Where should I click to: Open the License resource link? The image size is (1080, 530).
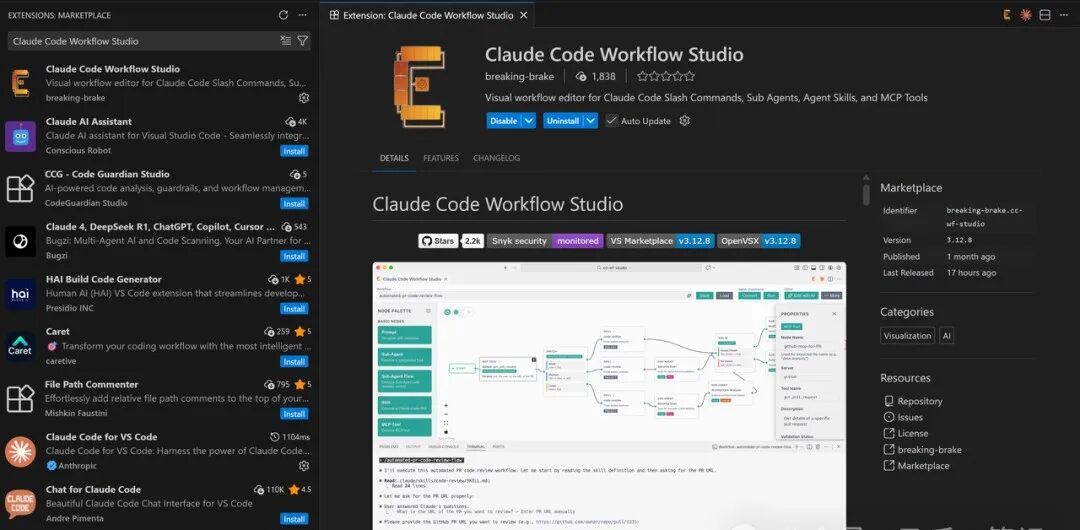coord(913,434)
